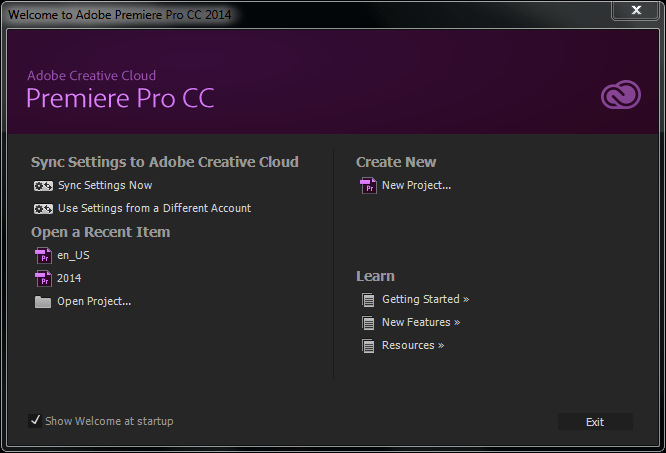
Task: Click the document icon beside Resources
Action: (x=368, y=346)
